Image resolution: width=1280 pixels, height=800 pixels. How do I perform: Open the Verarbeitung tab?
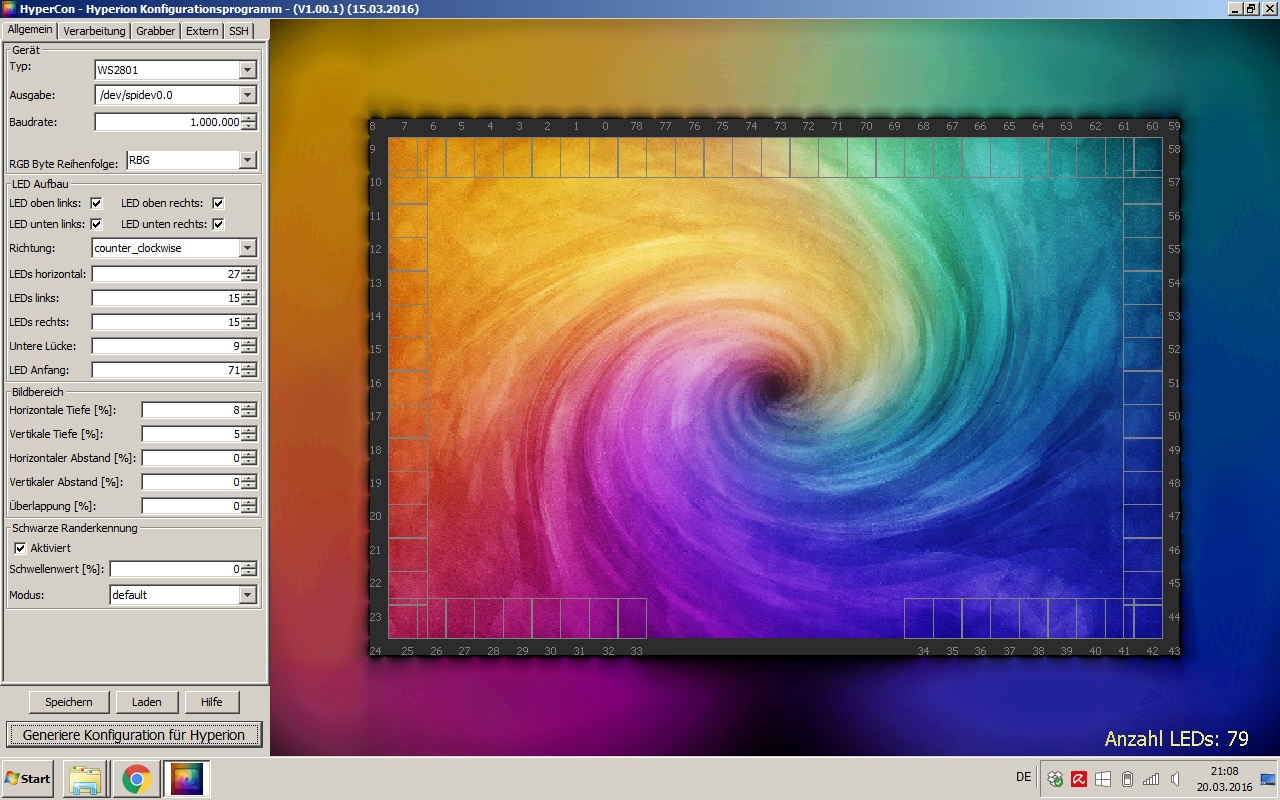coord(94,31)
